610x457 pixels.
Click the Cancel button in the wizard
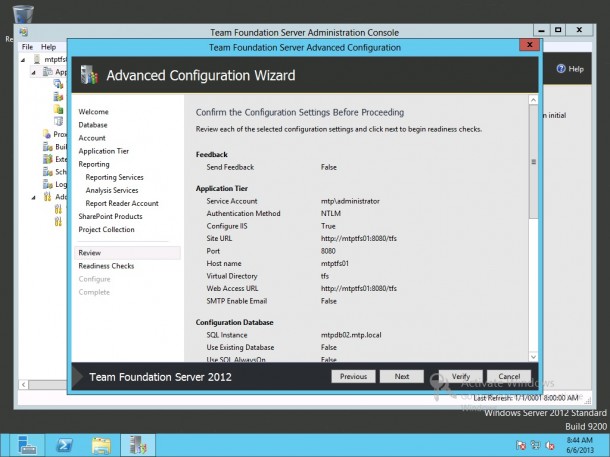[509, 376]
